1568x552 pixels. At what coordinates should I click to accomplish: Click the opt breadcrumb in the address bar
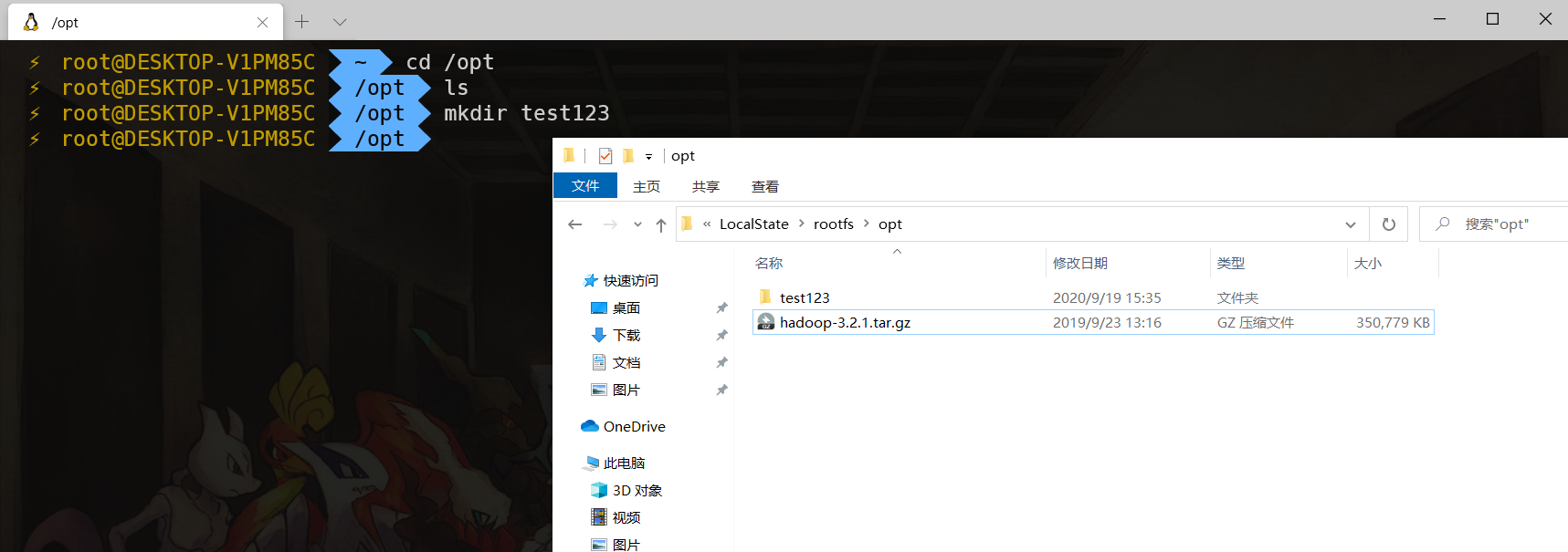890,224
